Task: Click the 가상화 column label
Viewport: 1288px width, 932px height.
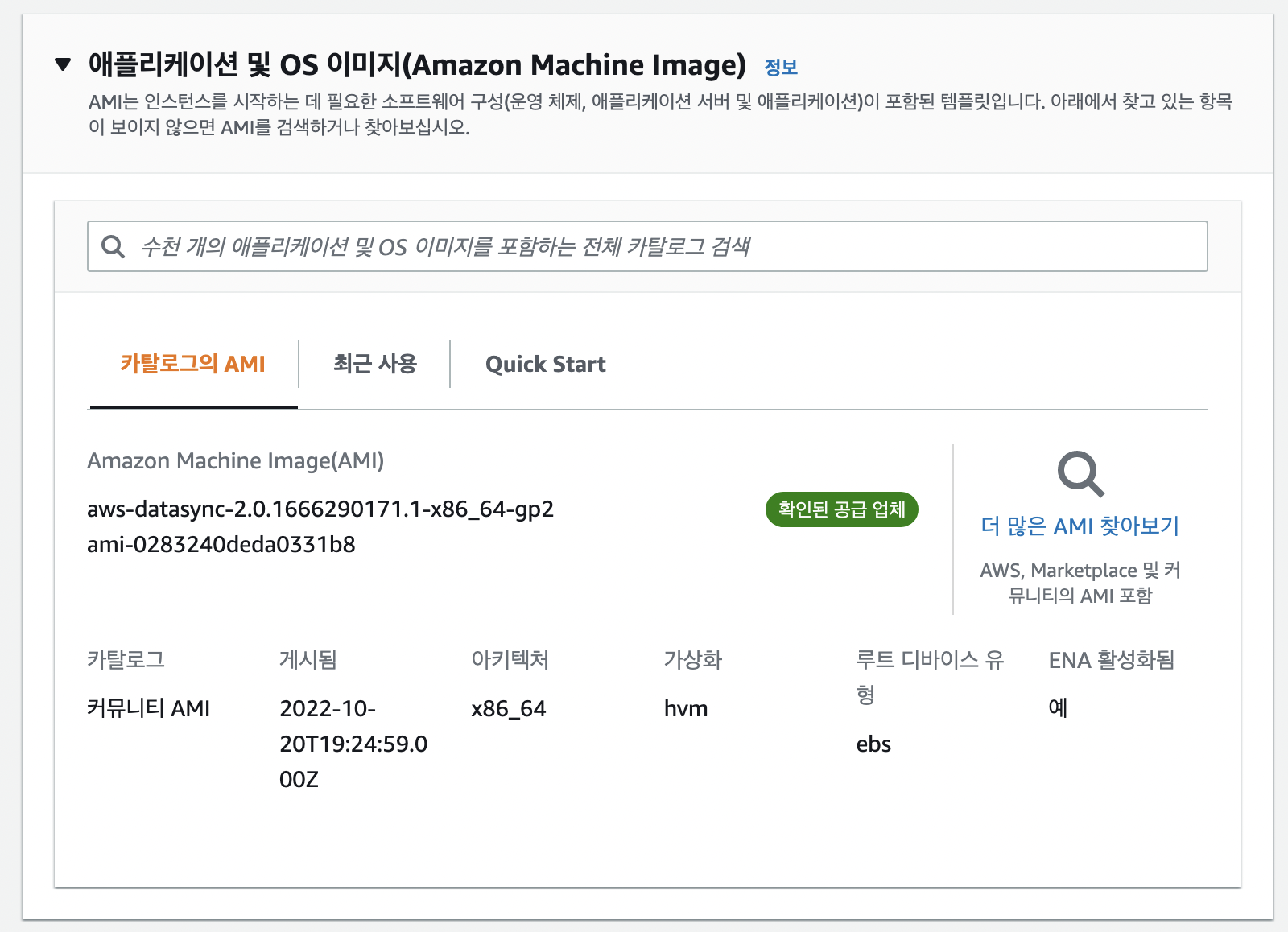Action: [x=693, y=660]
